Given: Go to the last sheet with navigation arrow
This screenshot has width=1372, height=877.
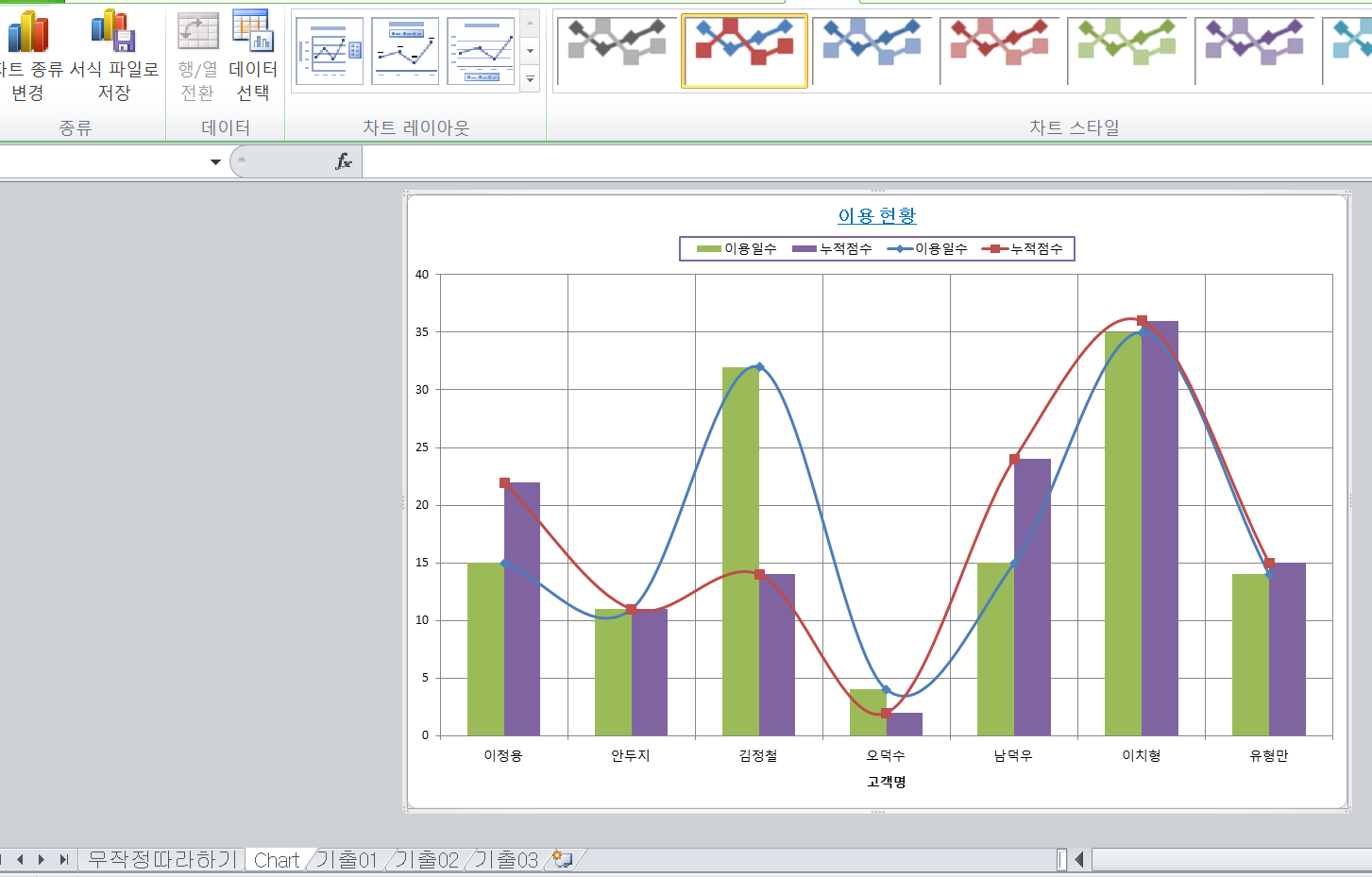Looking at the screenshot, I should pyautogui.click(x=63, y=859).
